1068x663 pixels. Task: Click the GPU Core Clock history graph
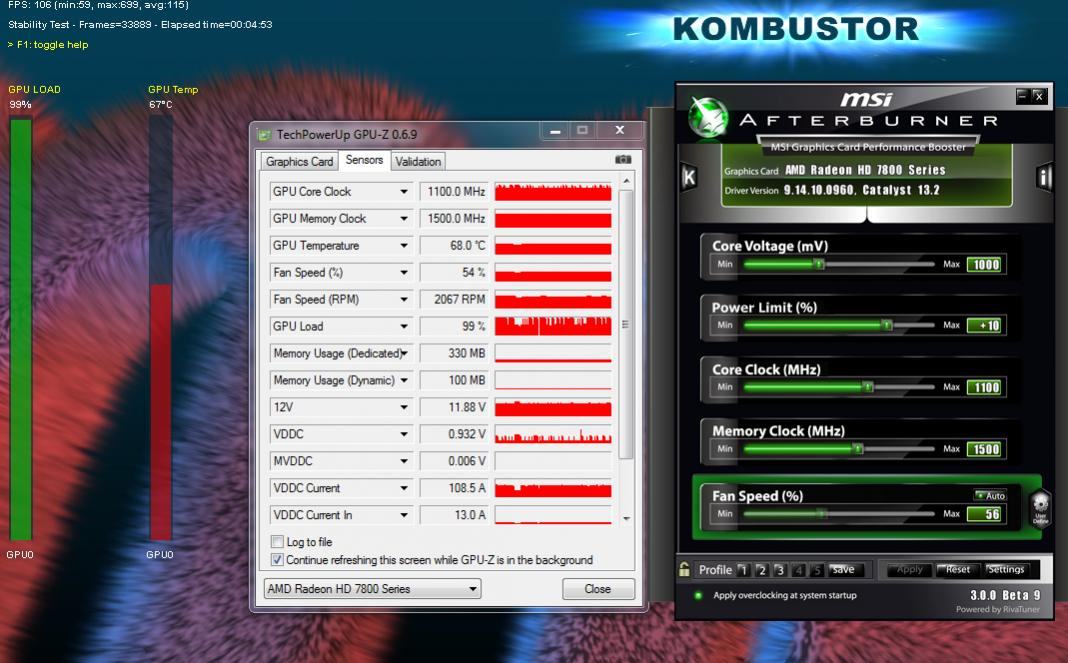(553, 191)
